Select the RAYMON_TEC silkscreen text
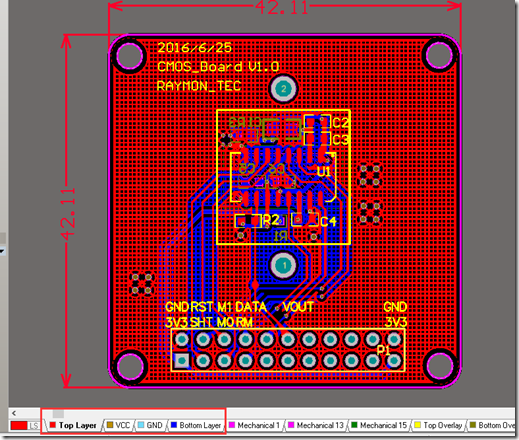519x440 pixels. tap(199, 86)
